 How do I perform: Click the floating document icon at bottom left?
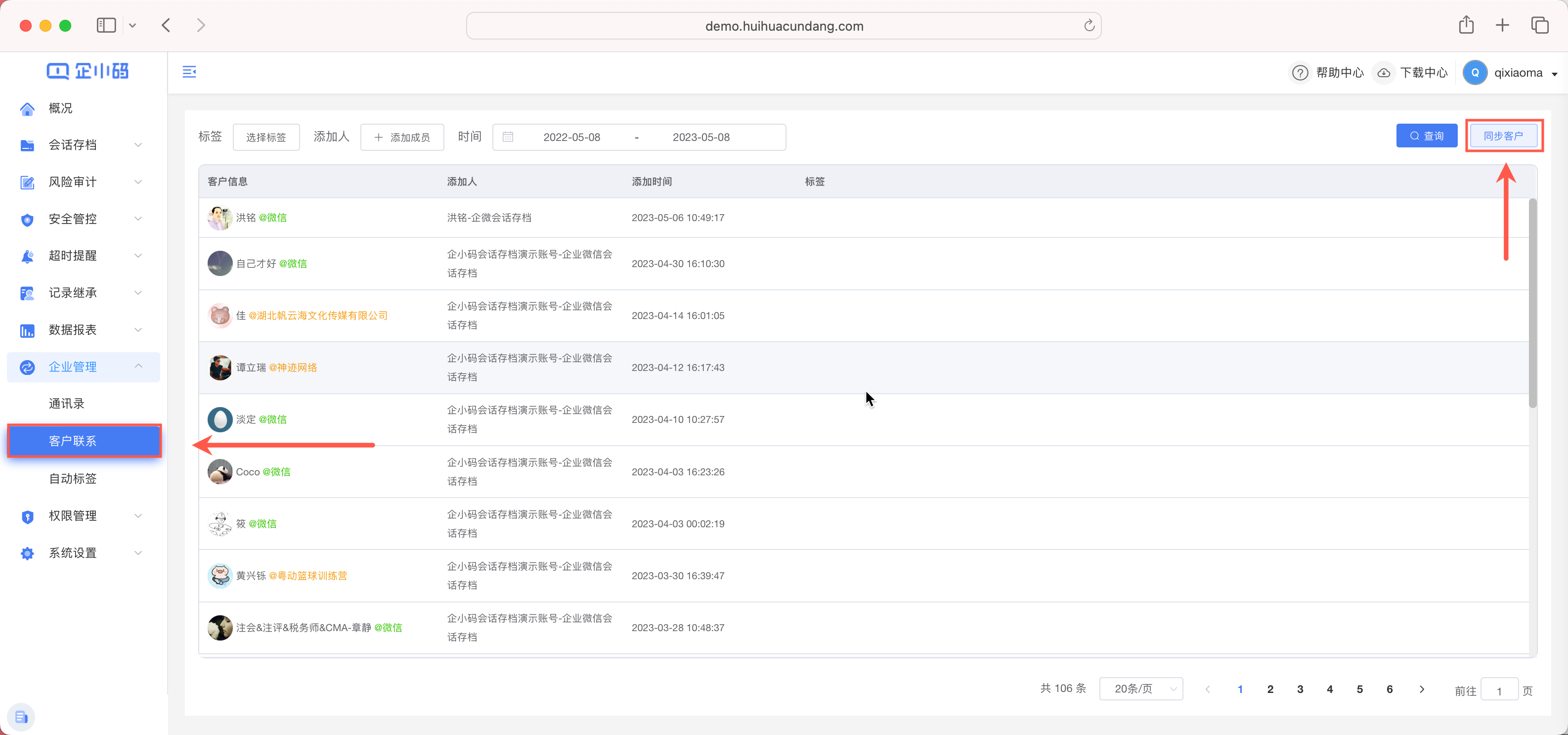[x=21, y=717]
